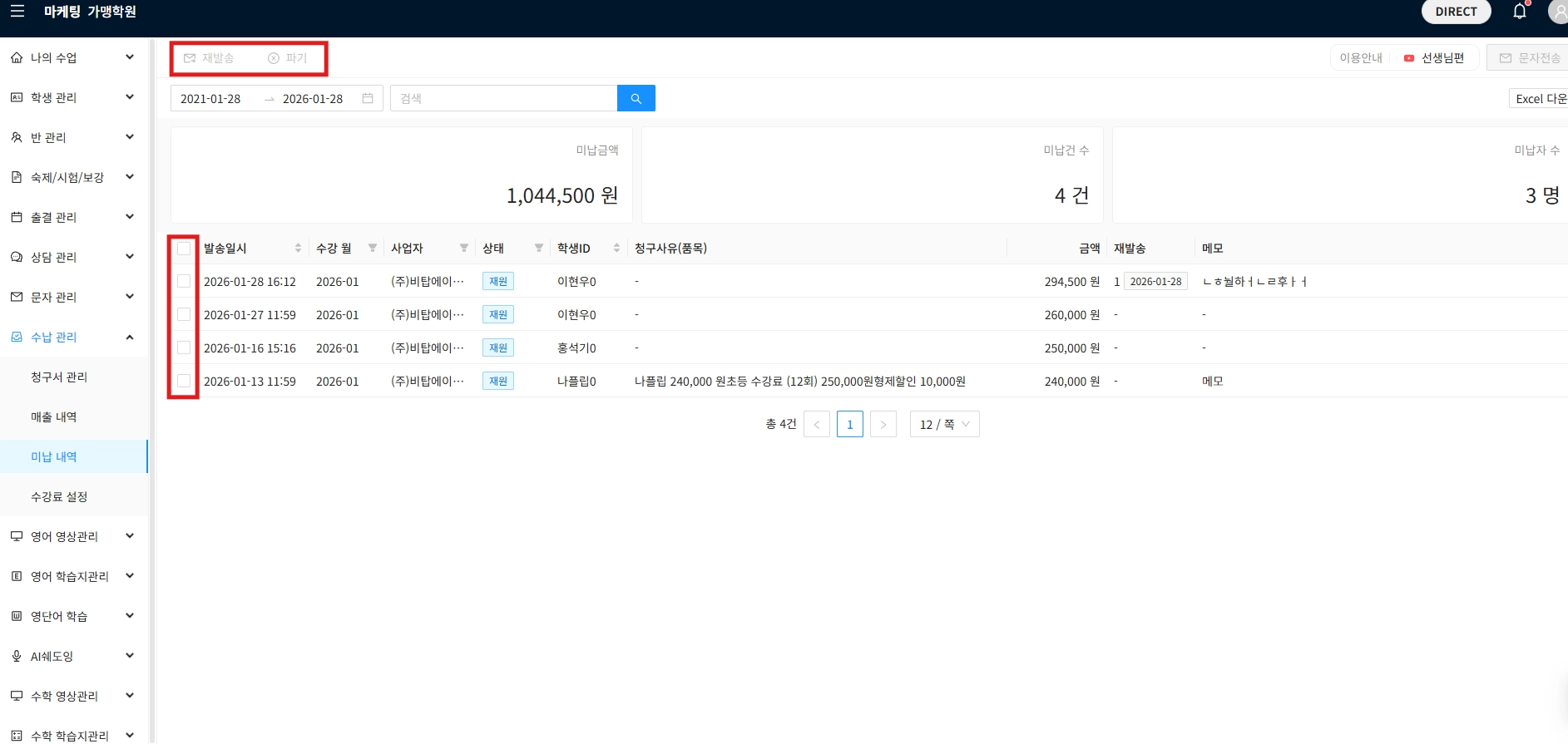Filter the 상태 column
1568x744 pixels.
coord(539,248)
